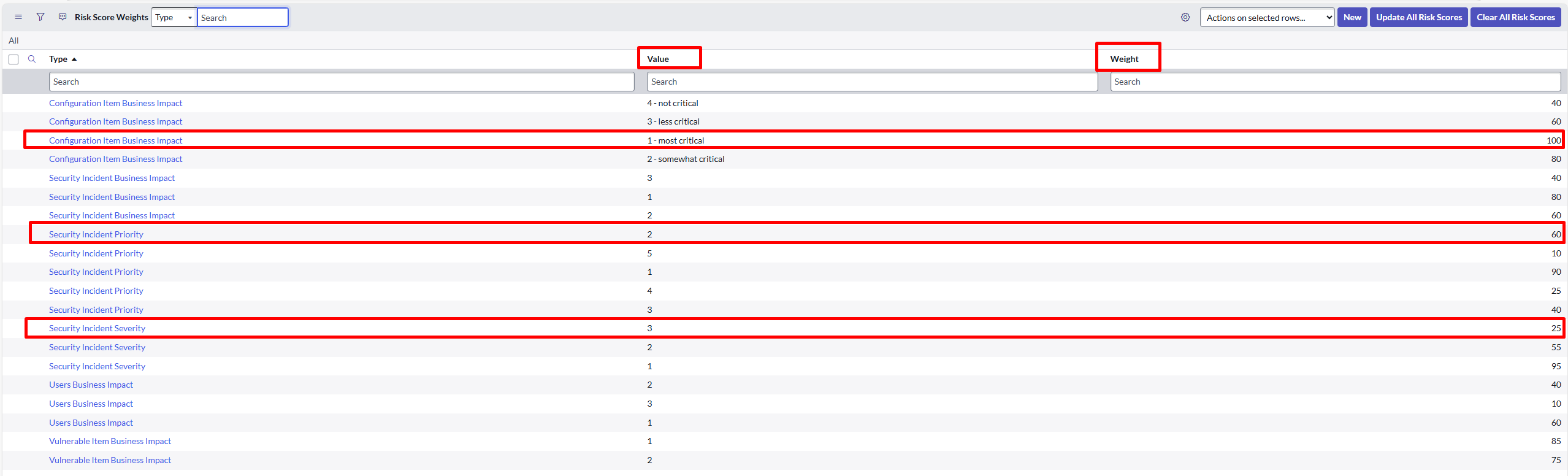Open Users Business Impact link with weight 10
The width and height of the screenshot is (1568, 476).
point(91,404)
